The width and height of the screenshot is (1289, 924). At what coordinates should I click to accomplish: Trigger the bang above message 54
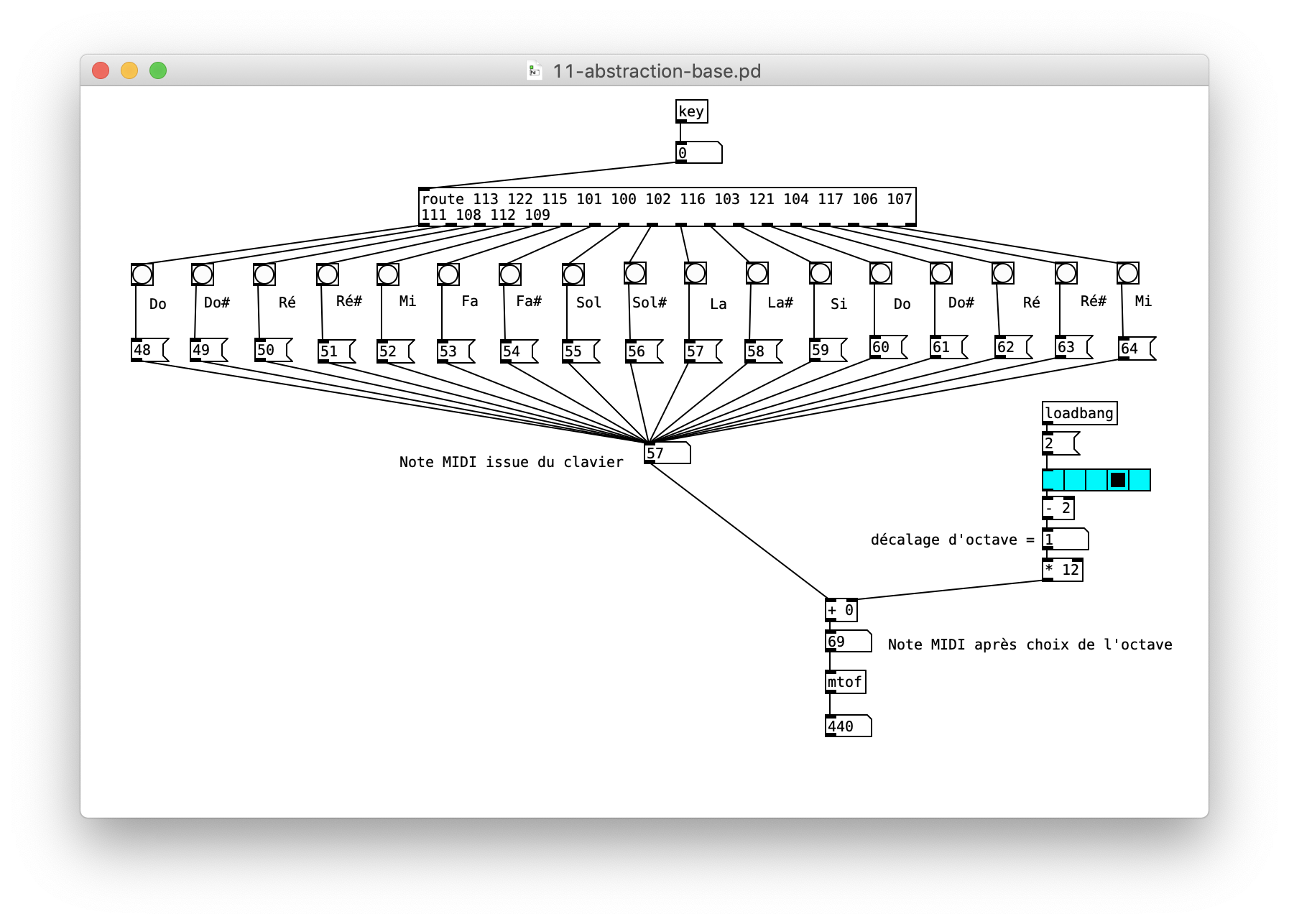(510, 274)
